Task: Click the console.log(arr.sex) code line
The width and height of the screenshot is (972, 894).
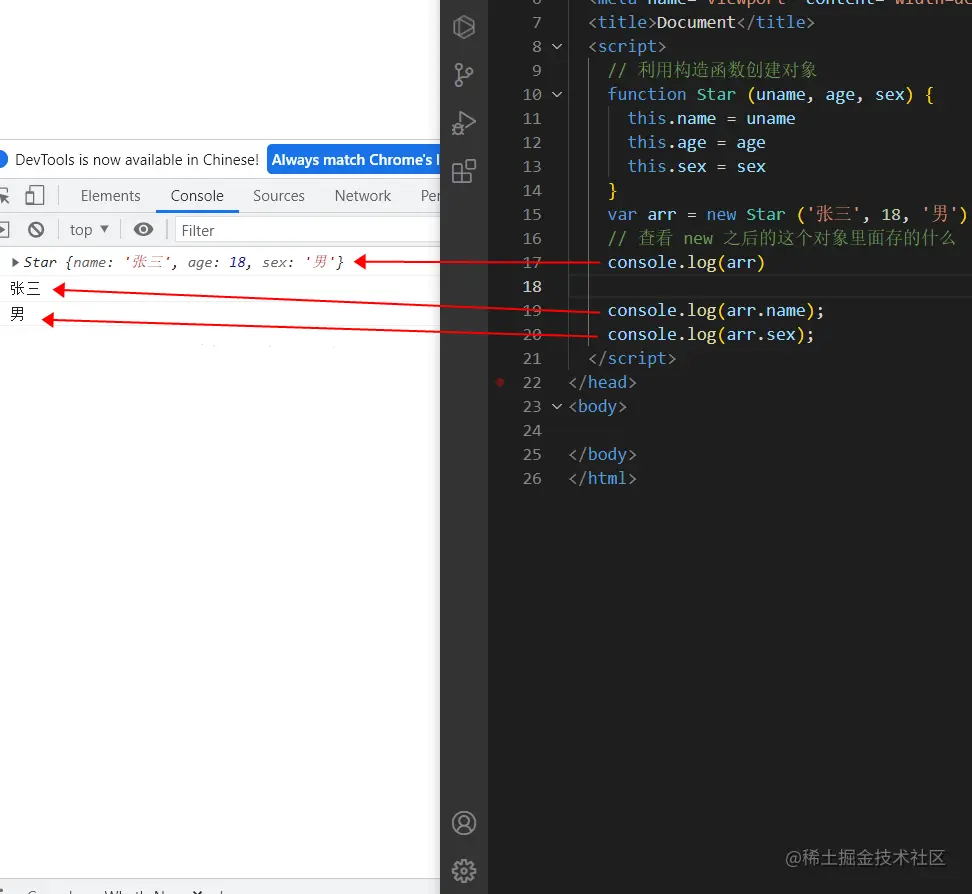Action: [710, 335]
